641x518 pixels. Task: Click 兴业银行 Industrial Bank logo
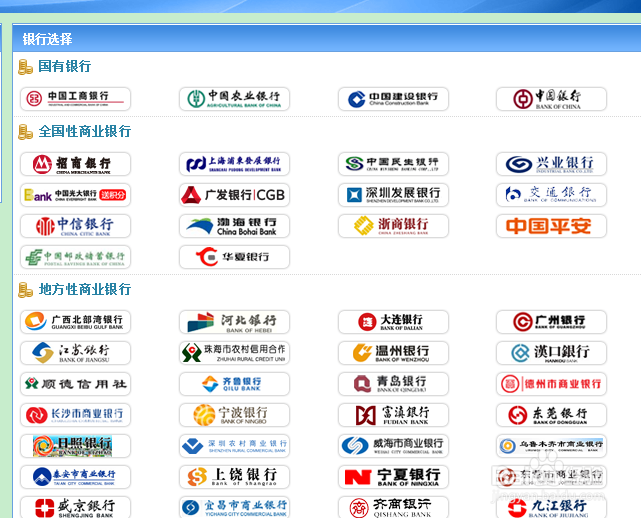551,164
